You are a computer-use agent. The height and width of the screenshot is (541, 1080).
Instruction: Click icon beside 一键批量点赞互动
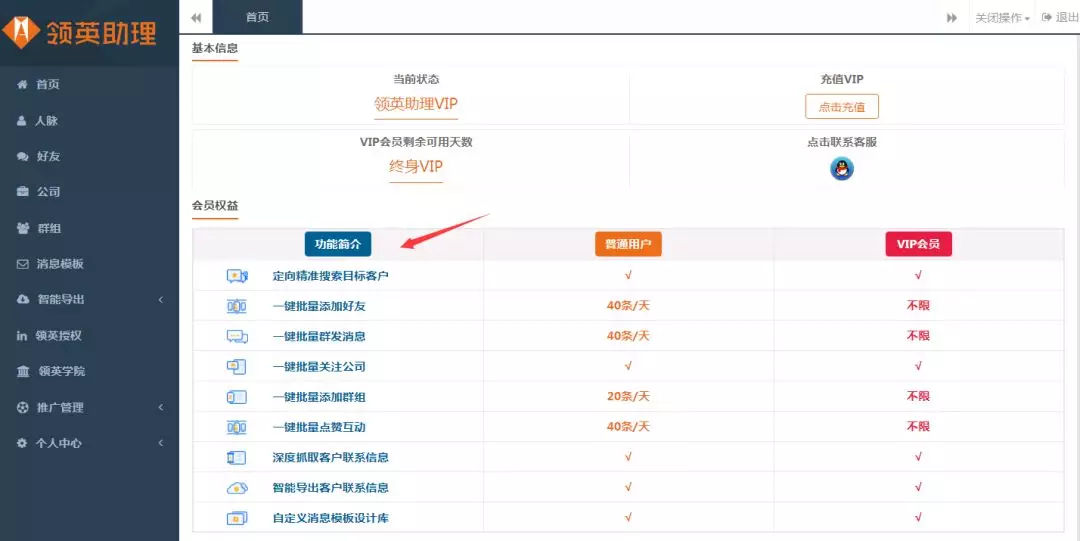(236, 428)
